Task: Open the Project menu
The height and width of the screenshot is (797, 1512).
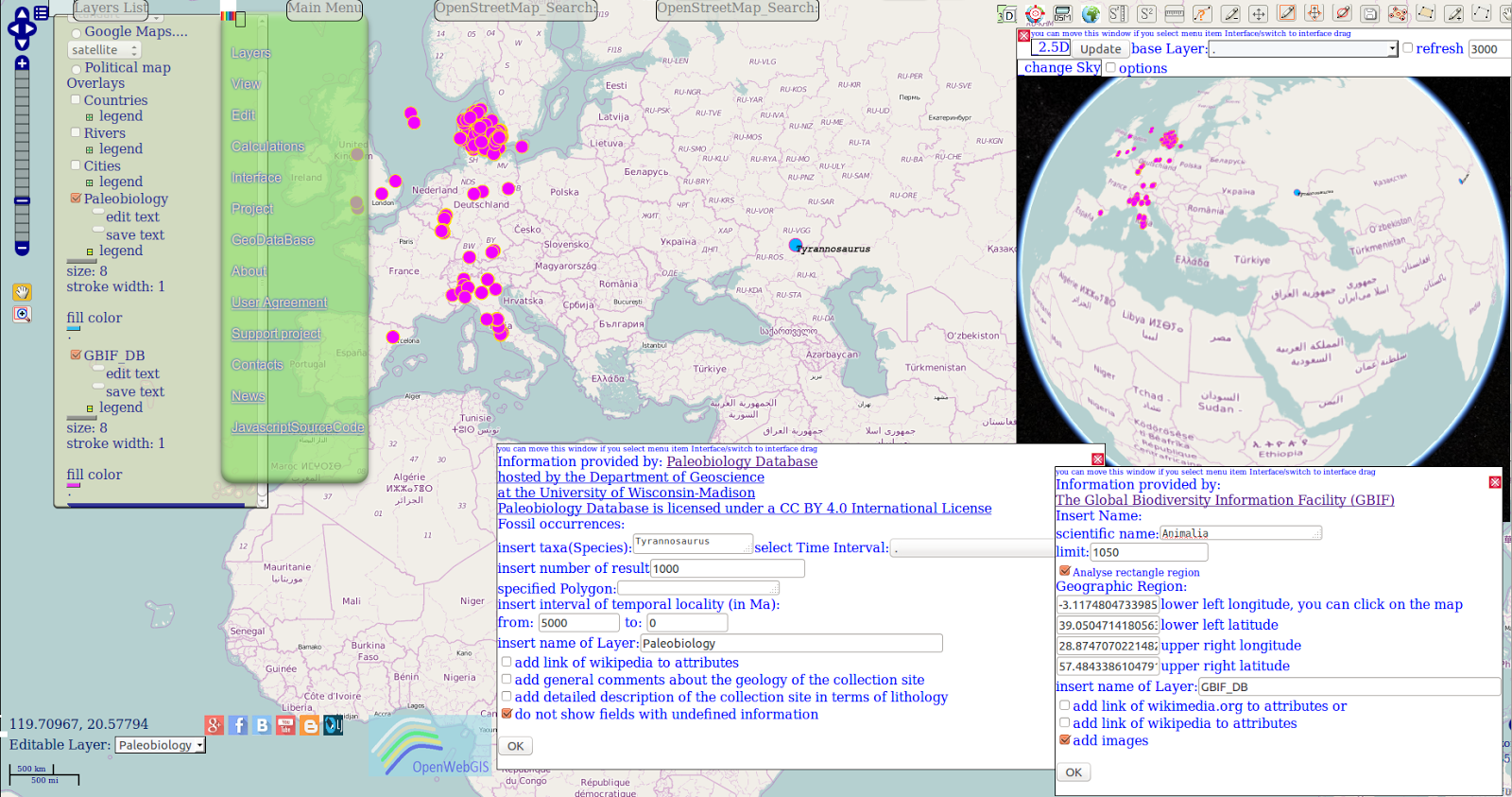Action: (x=252, y=209)
